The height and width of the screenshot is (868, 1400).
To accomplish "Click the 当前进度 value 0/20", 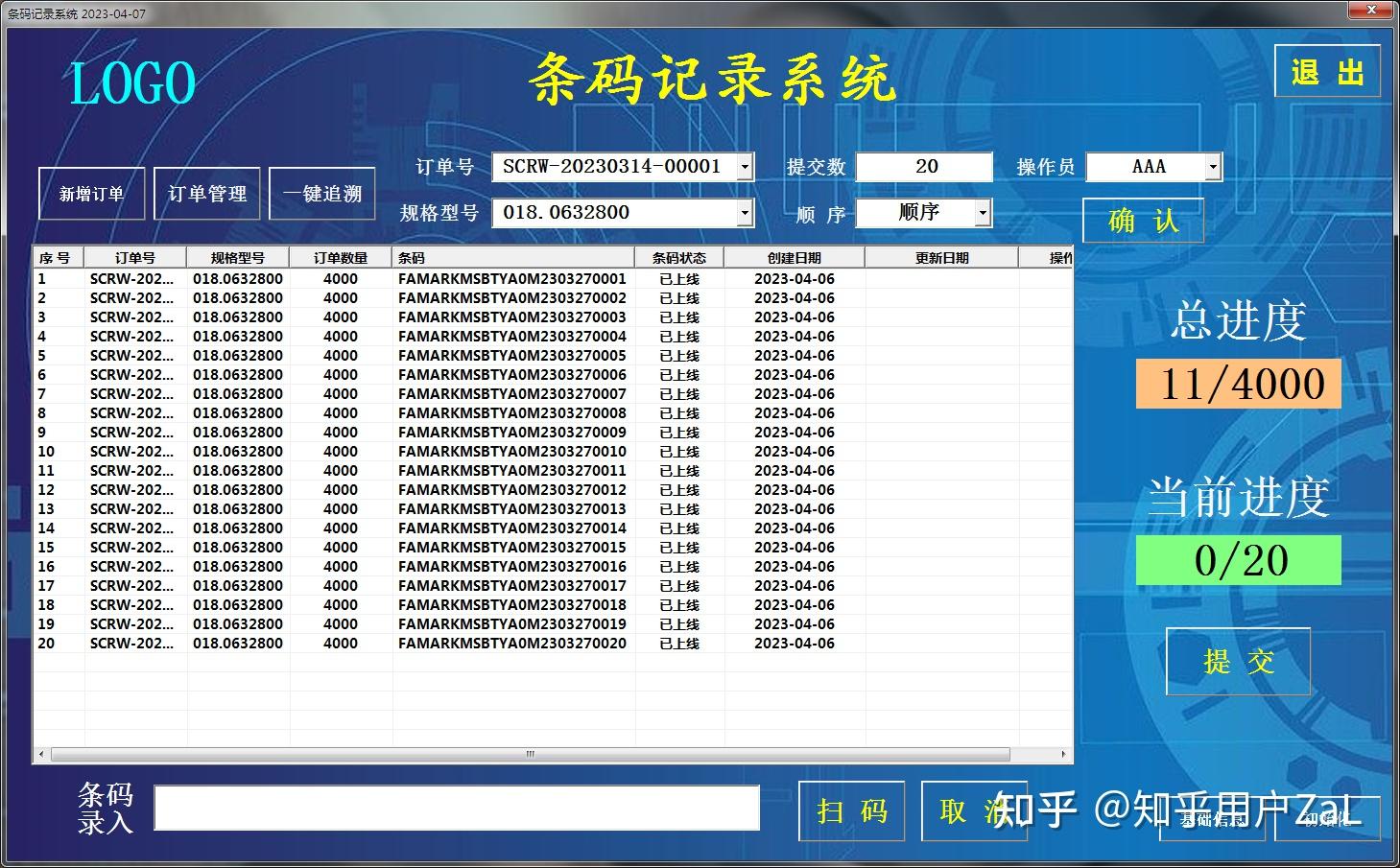I will pyautogui.click(x=1239, y=560).
